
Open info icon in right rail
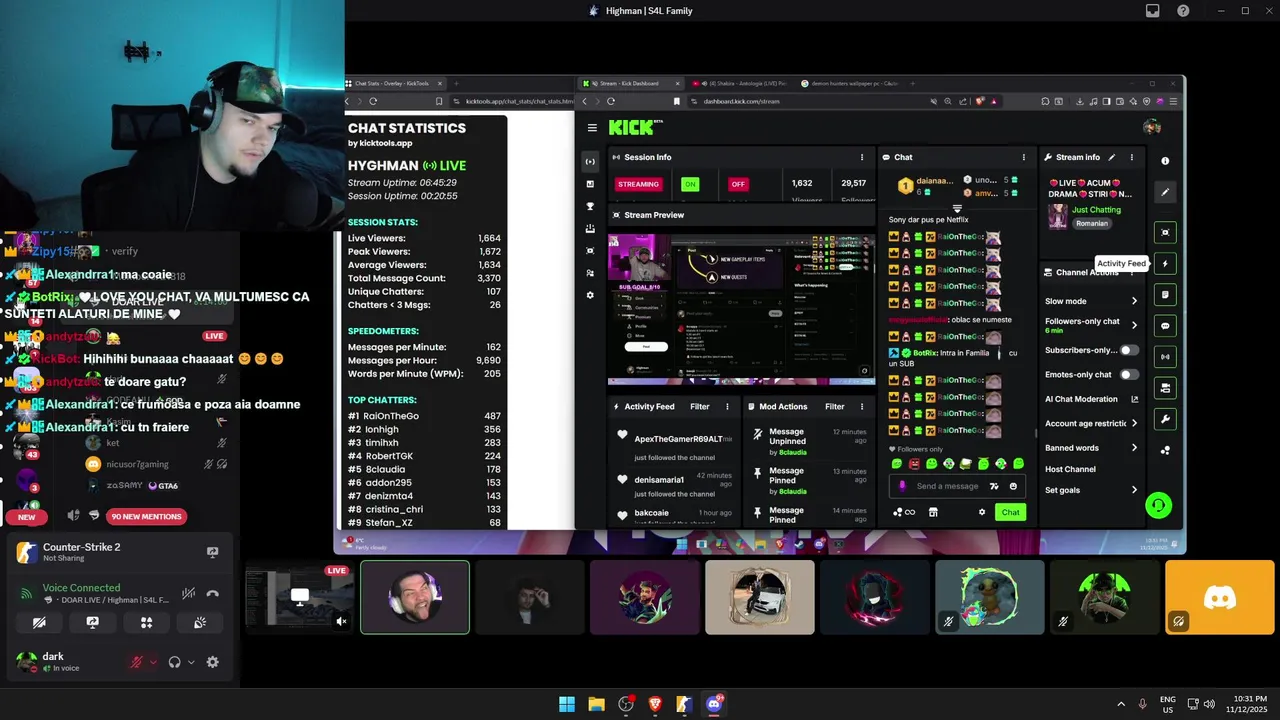[x=1165, y=161]
